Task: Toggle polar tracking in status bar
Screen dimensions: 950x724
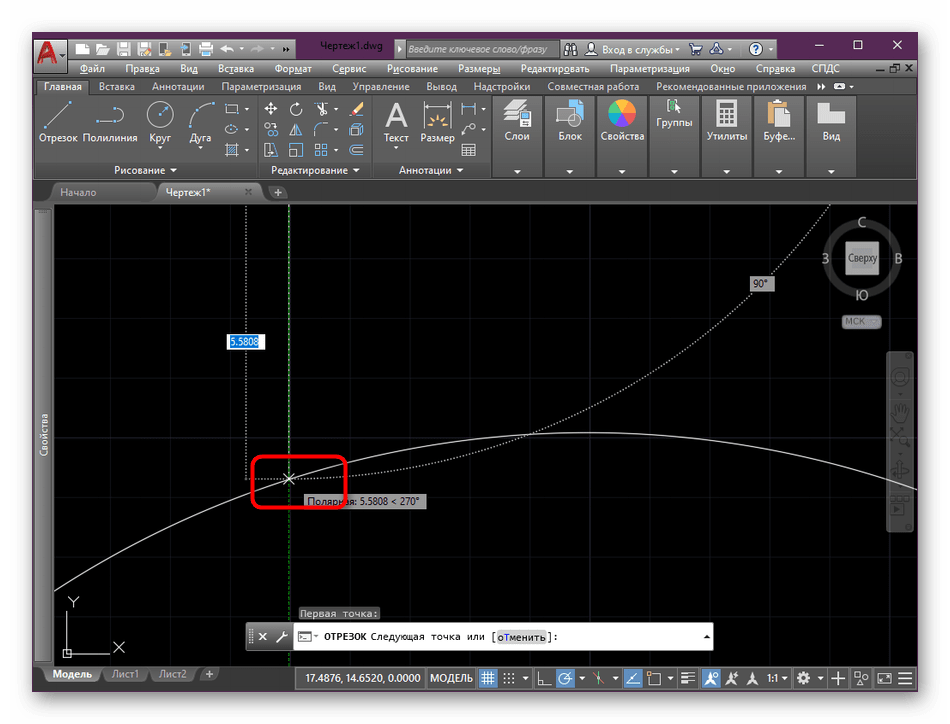Action: [565, 678]
